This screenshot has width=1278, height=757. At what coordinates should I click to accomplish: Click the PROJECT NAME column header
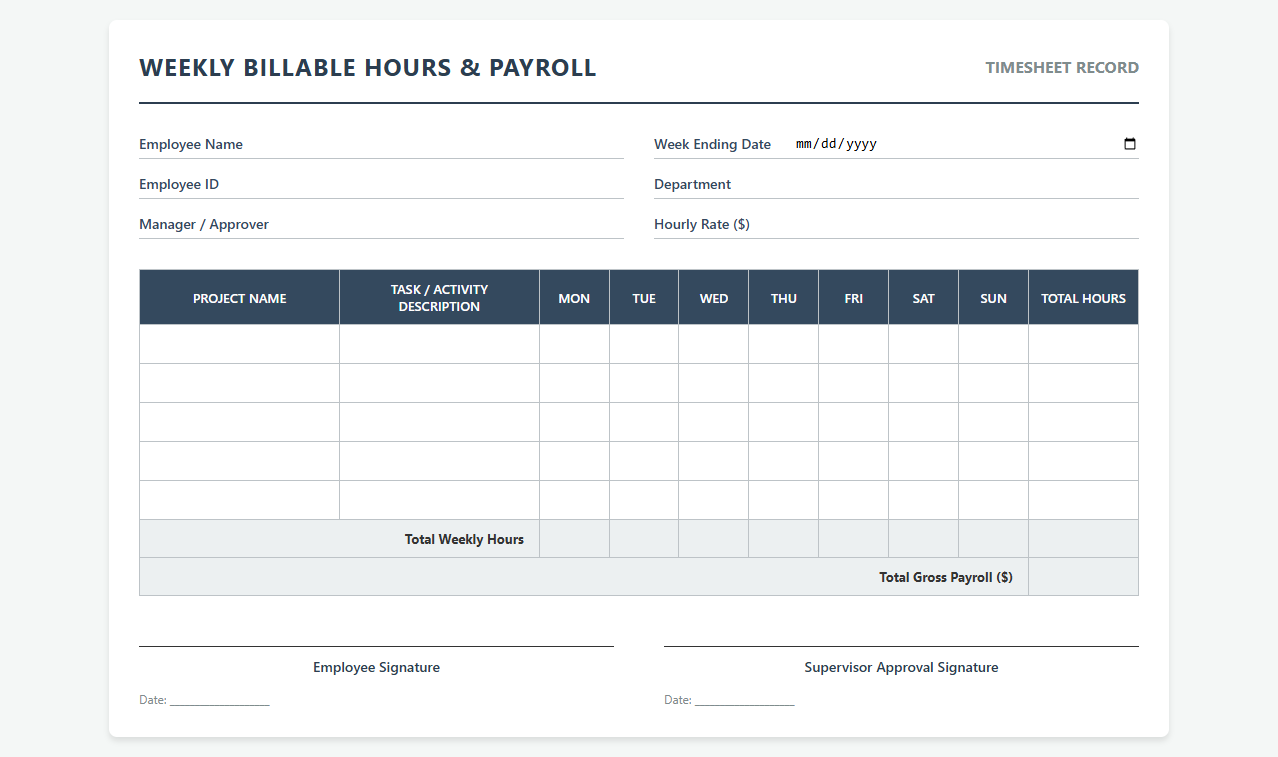click(240, 298)
